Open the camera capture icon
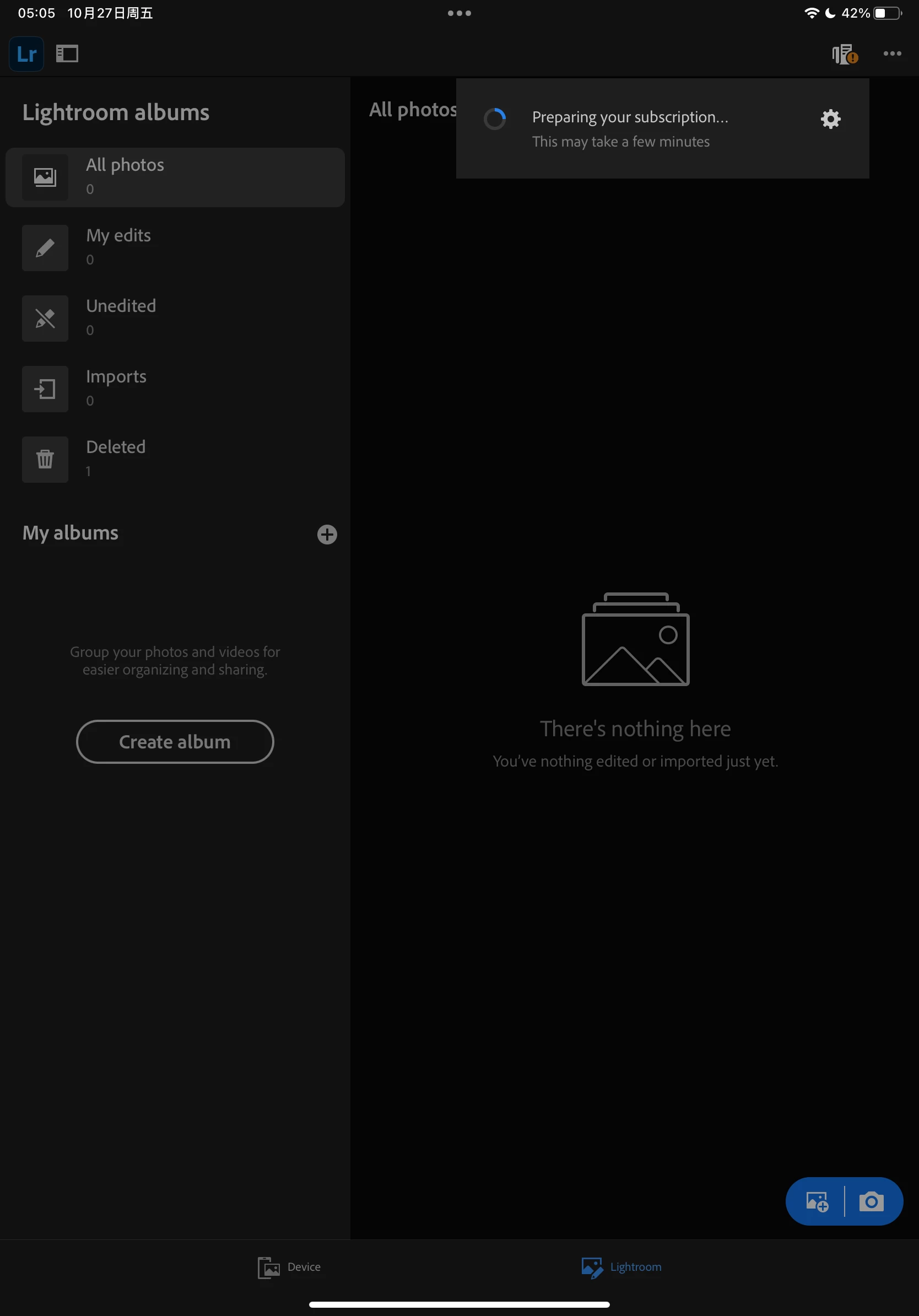919x1316 pixels. tap(871, 1201)
